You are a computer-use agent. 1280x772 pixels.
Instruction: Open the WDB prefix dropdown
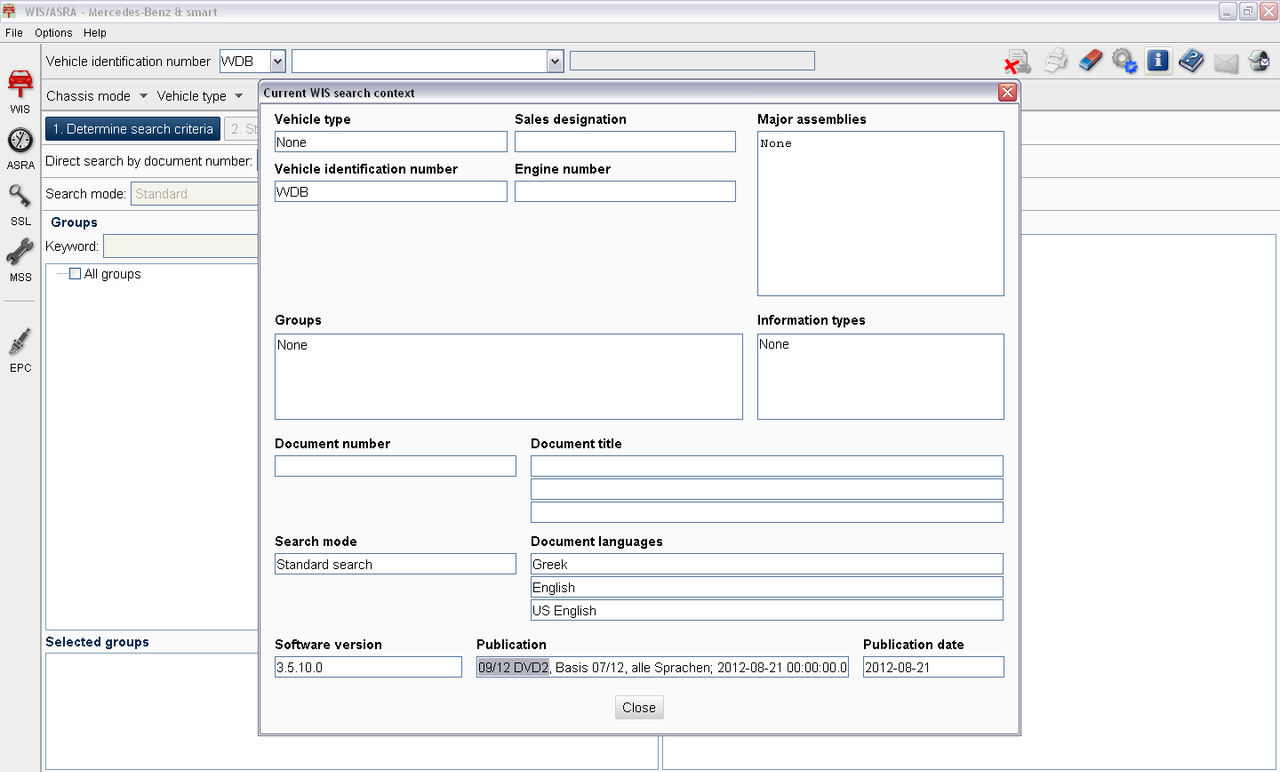point(277,61)
